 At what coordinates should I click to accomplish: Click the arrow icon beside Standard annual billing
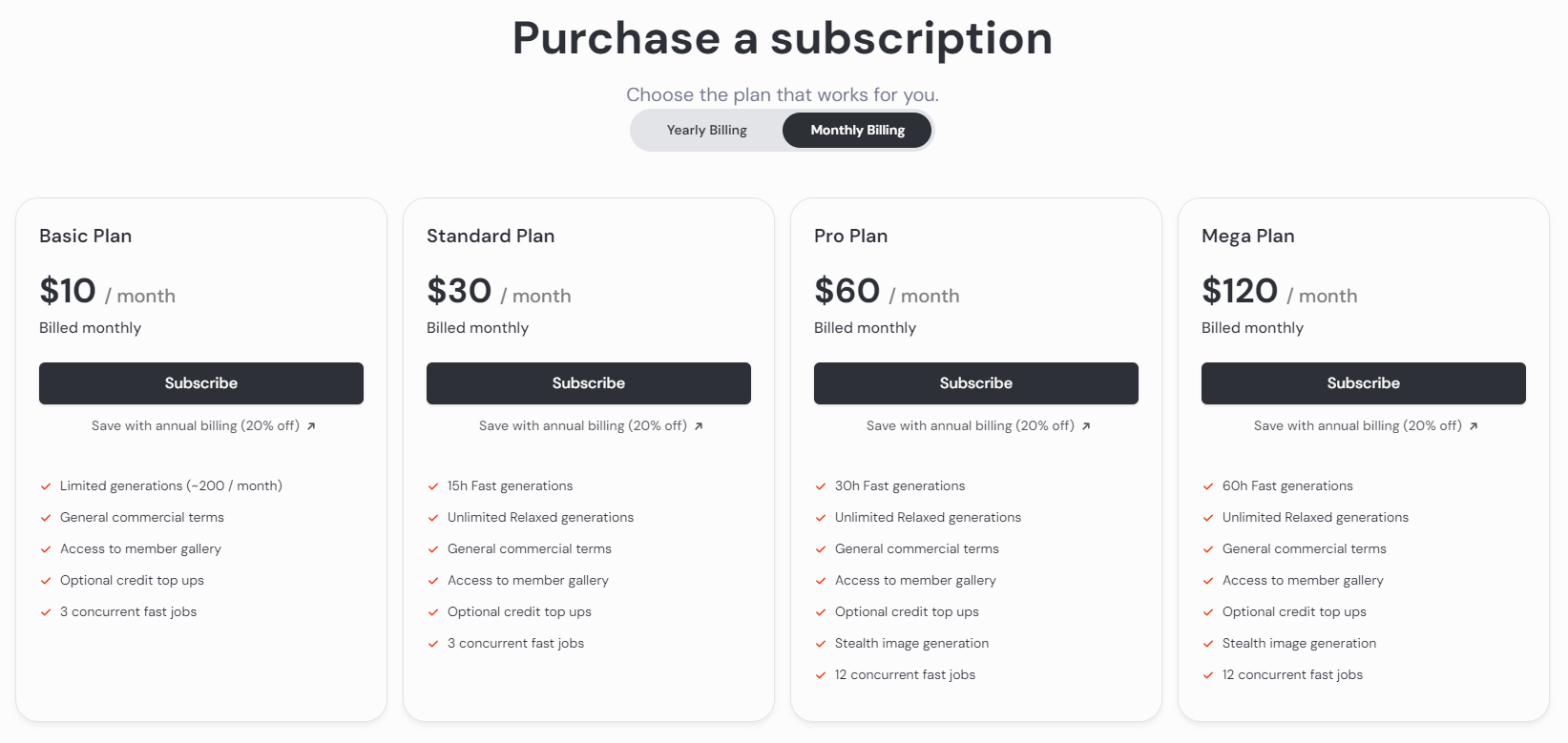point(699,426)
